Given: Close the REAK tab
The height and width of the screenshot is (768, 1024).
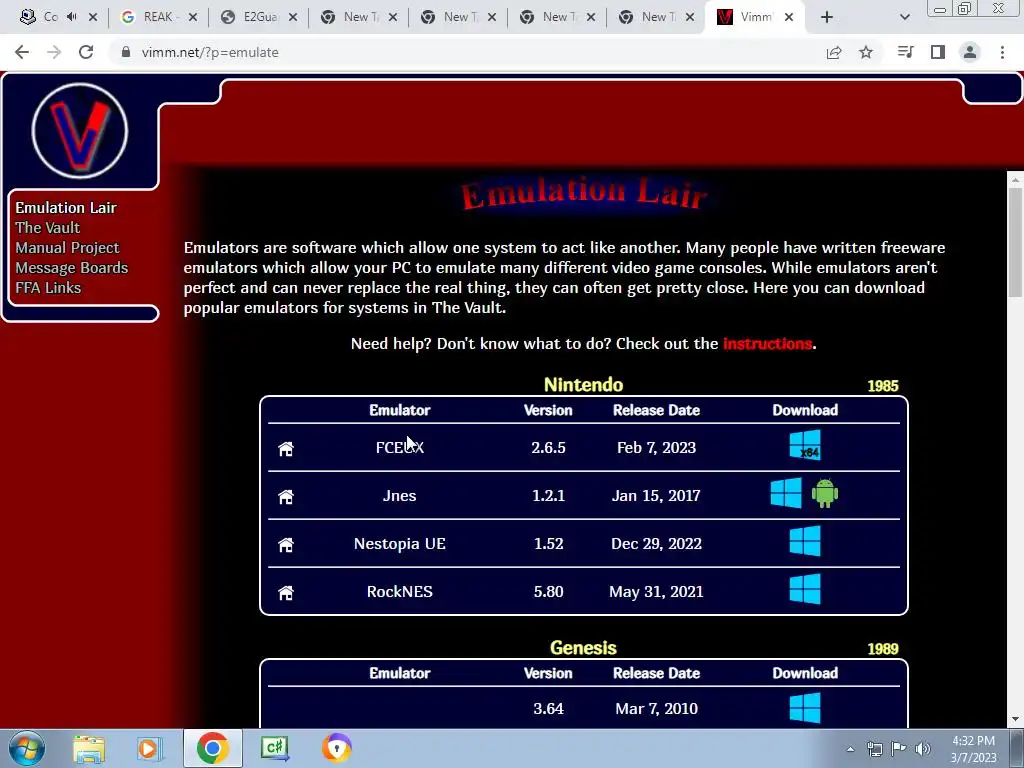Looking at the screenshot, I should click(193, 17).
